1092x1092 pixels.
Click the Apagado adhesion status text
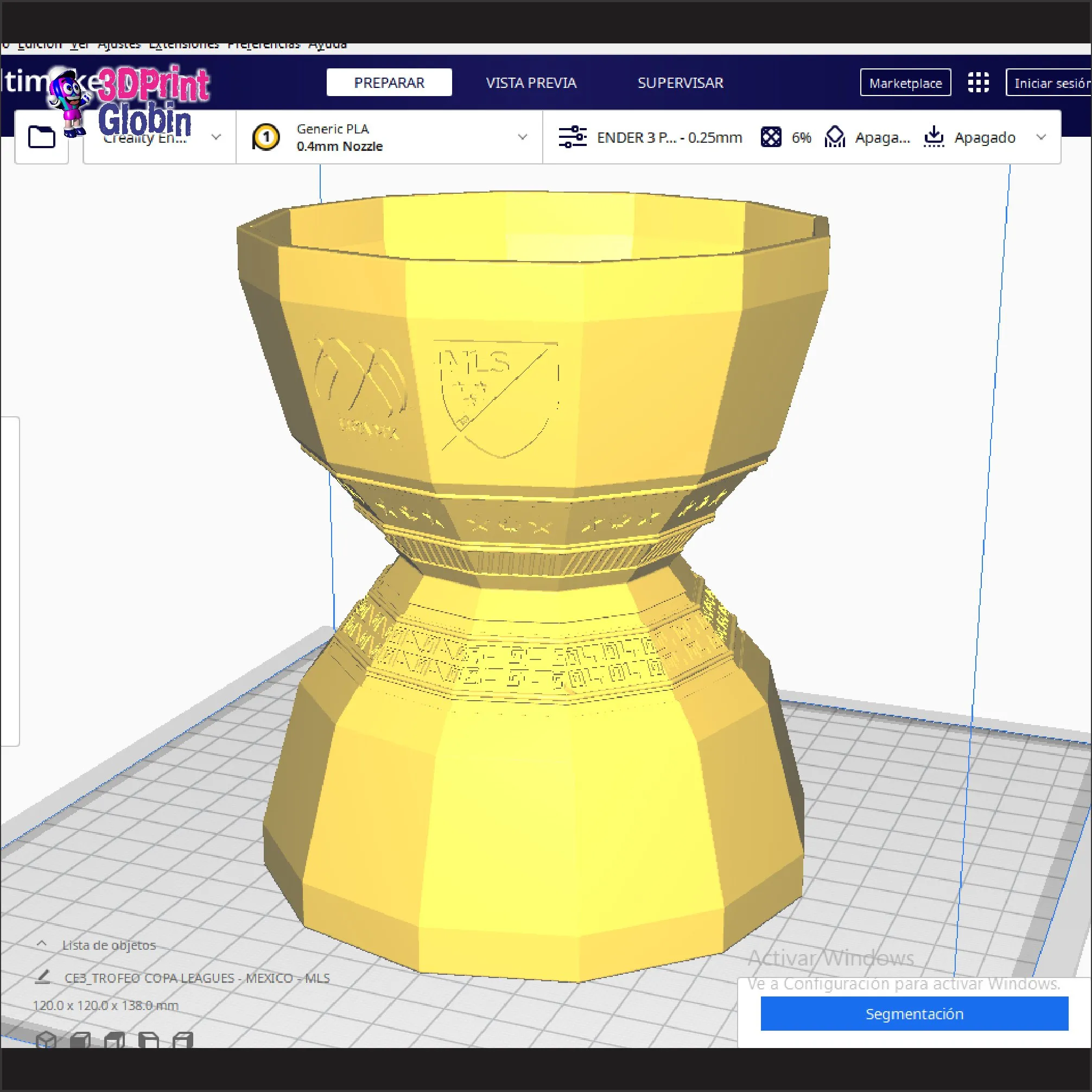(985, 137)
